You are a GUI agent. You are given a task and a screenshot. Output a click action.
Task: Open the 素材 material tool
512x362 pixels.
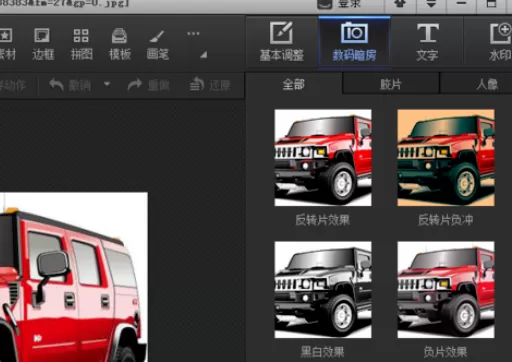[7, 44]
